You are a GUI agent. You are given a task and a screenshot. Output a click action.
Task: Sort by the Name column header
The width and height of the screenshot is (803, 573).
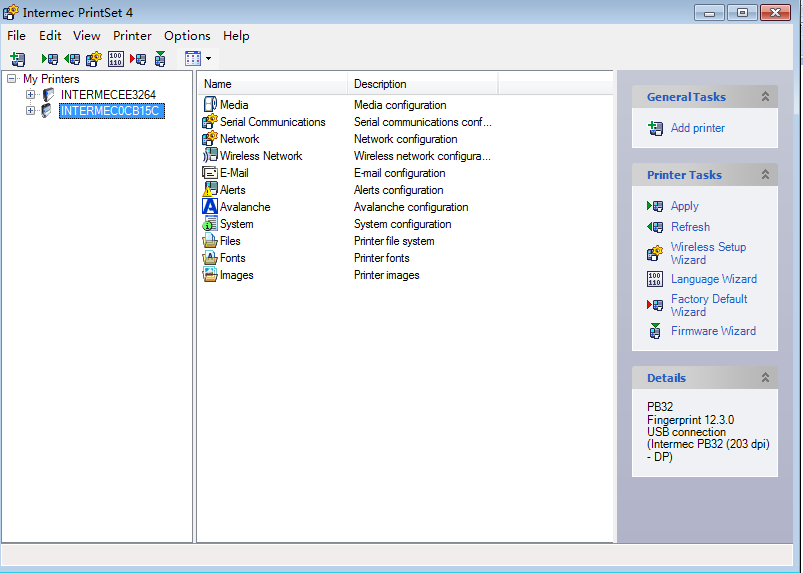coord(272,84)
